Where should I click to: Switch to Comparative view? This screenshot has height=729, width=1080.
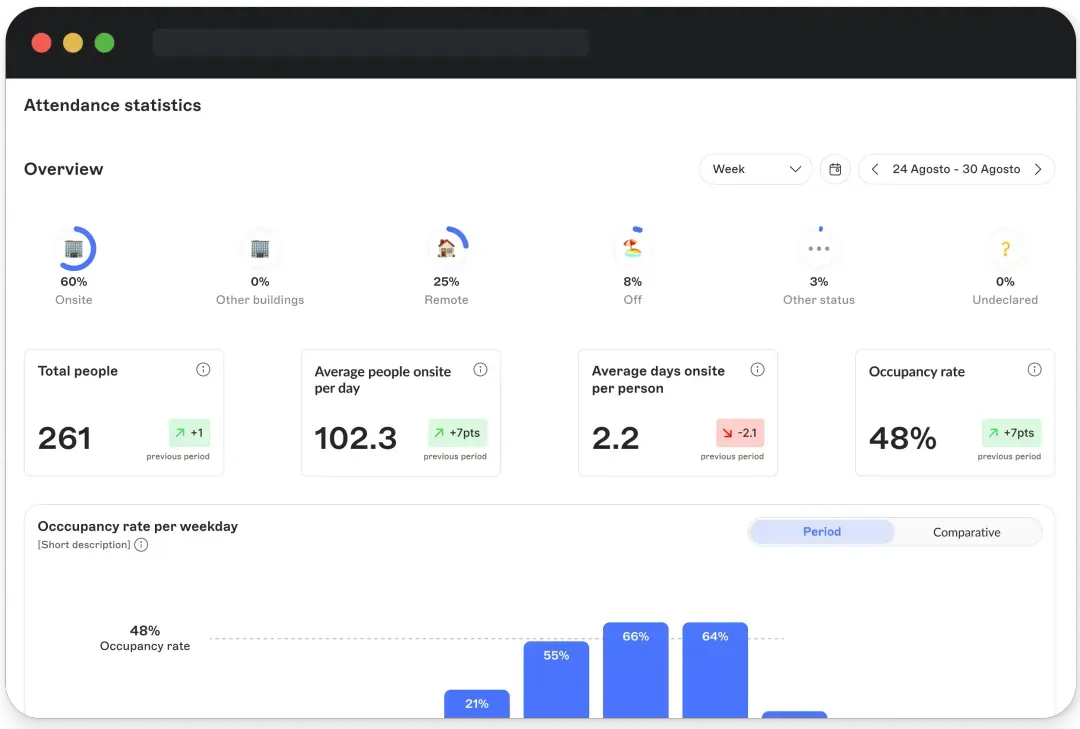tap(966, 532)
